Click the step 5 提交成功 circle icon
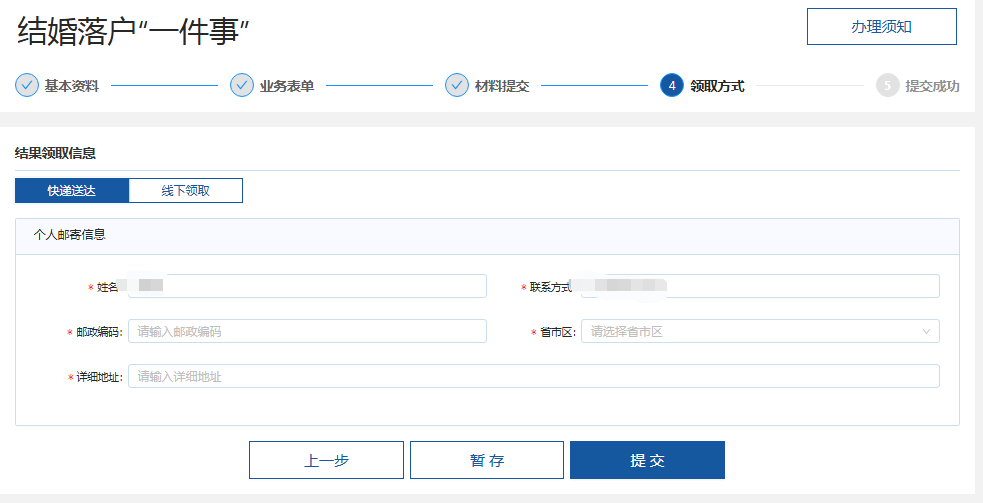 tap(887, 85)
